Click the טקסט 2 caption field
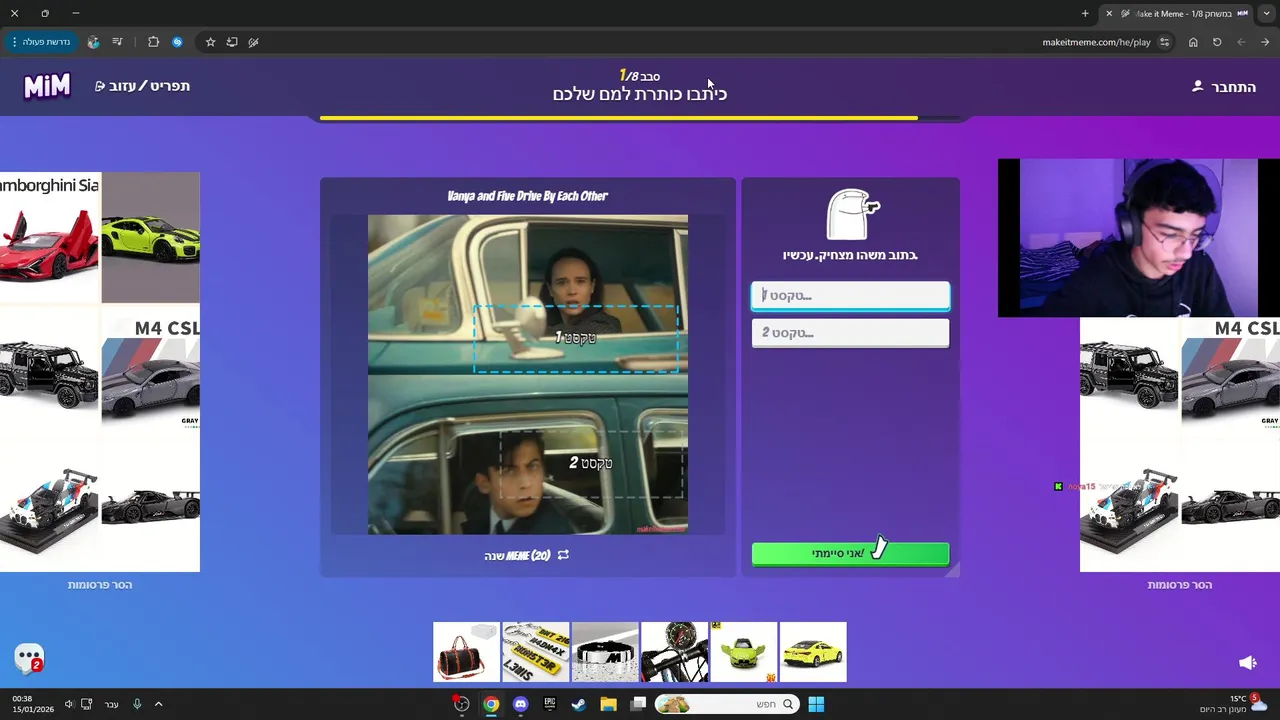This screenshot has width=1280, height=720. 850,333
